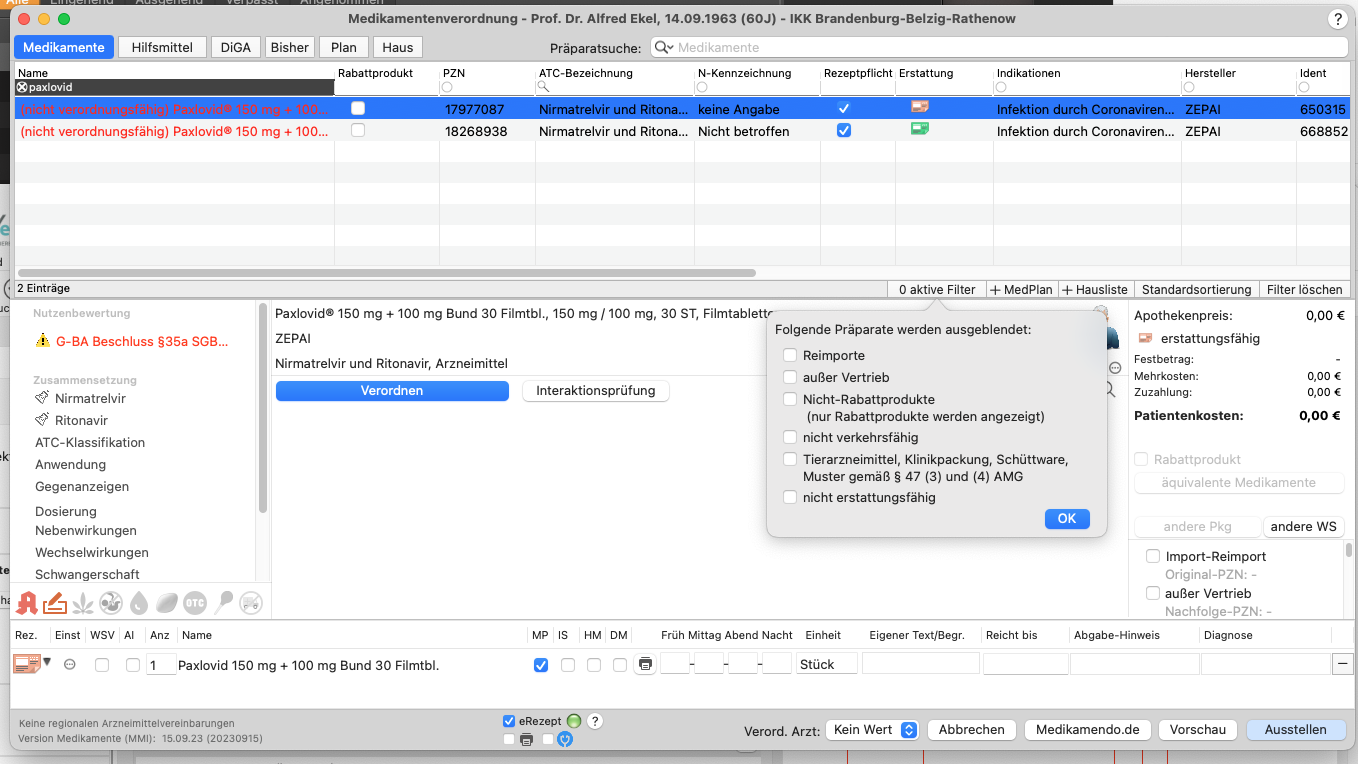The image size is (1358, 764).
Task: Click the OTC round icon
Action: pos(195,602)
